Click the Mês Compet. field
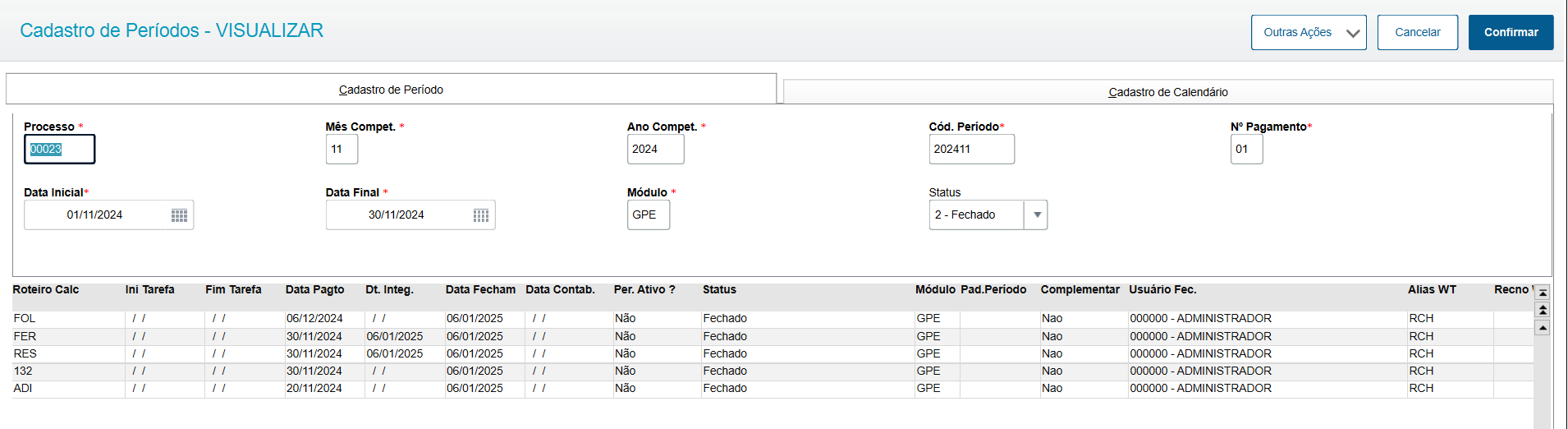 click(342, 150)
